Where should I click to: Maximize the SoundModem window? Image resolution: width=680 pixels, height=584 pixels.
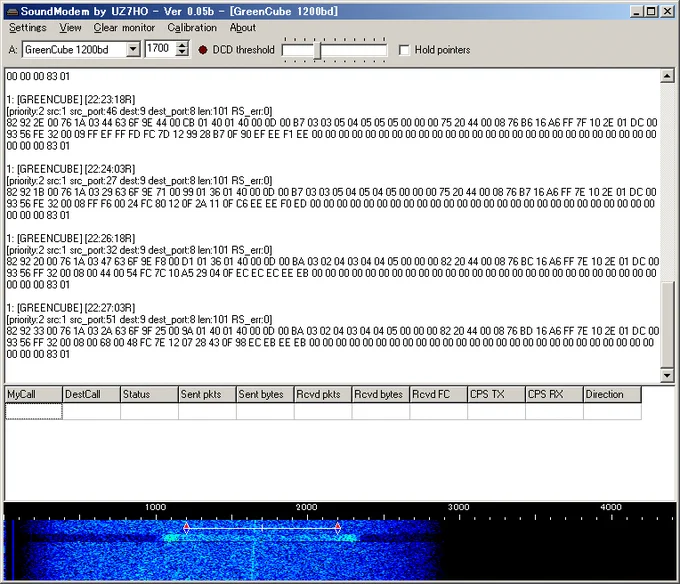651,11
